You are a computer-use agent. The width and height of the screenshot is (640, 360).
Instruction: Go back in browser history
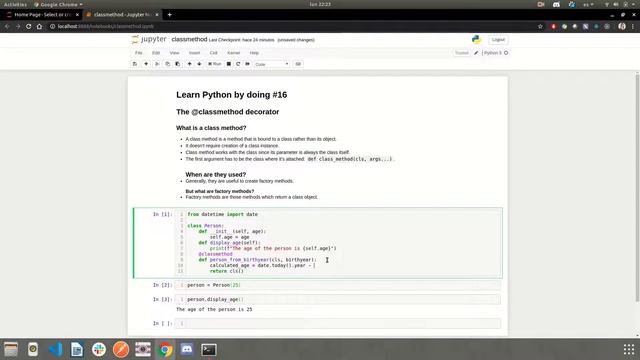(x=7, y=27)
